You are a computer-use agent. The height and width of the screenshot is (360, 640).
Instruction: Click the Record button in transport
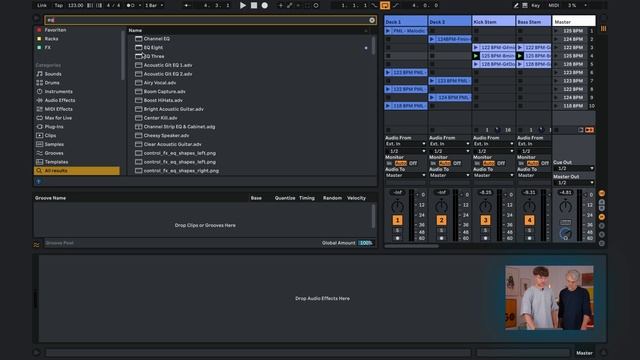(x=264, y=5)
